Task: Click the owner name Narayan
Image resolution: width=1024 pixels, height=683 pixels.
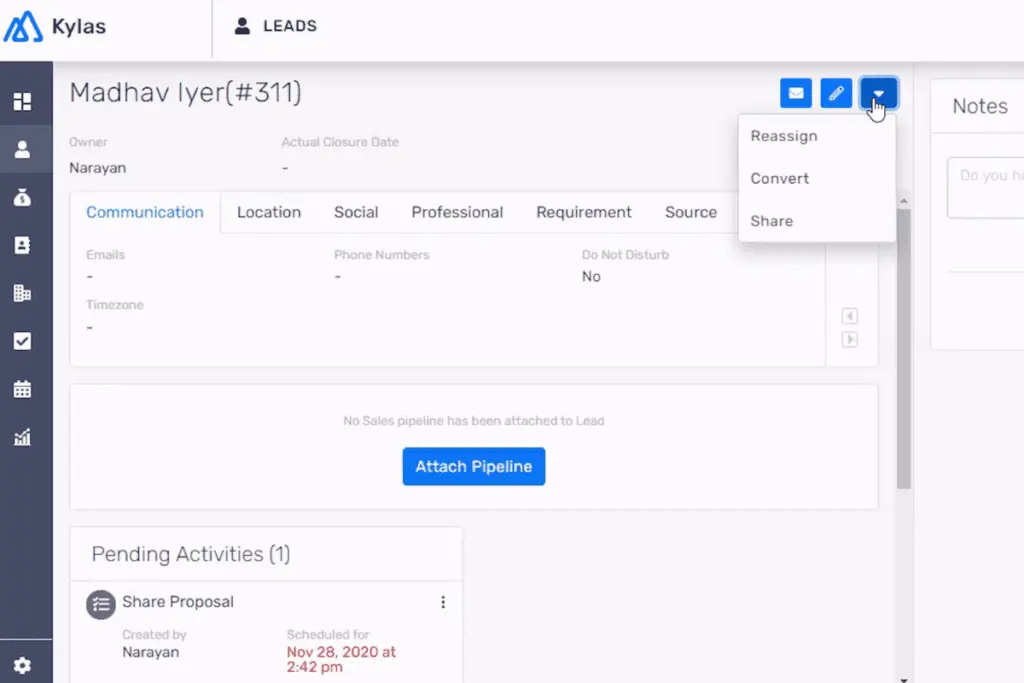Action: pos(98,168)
